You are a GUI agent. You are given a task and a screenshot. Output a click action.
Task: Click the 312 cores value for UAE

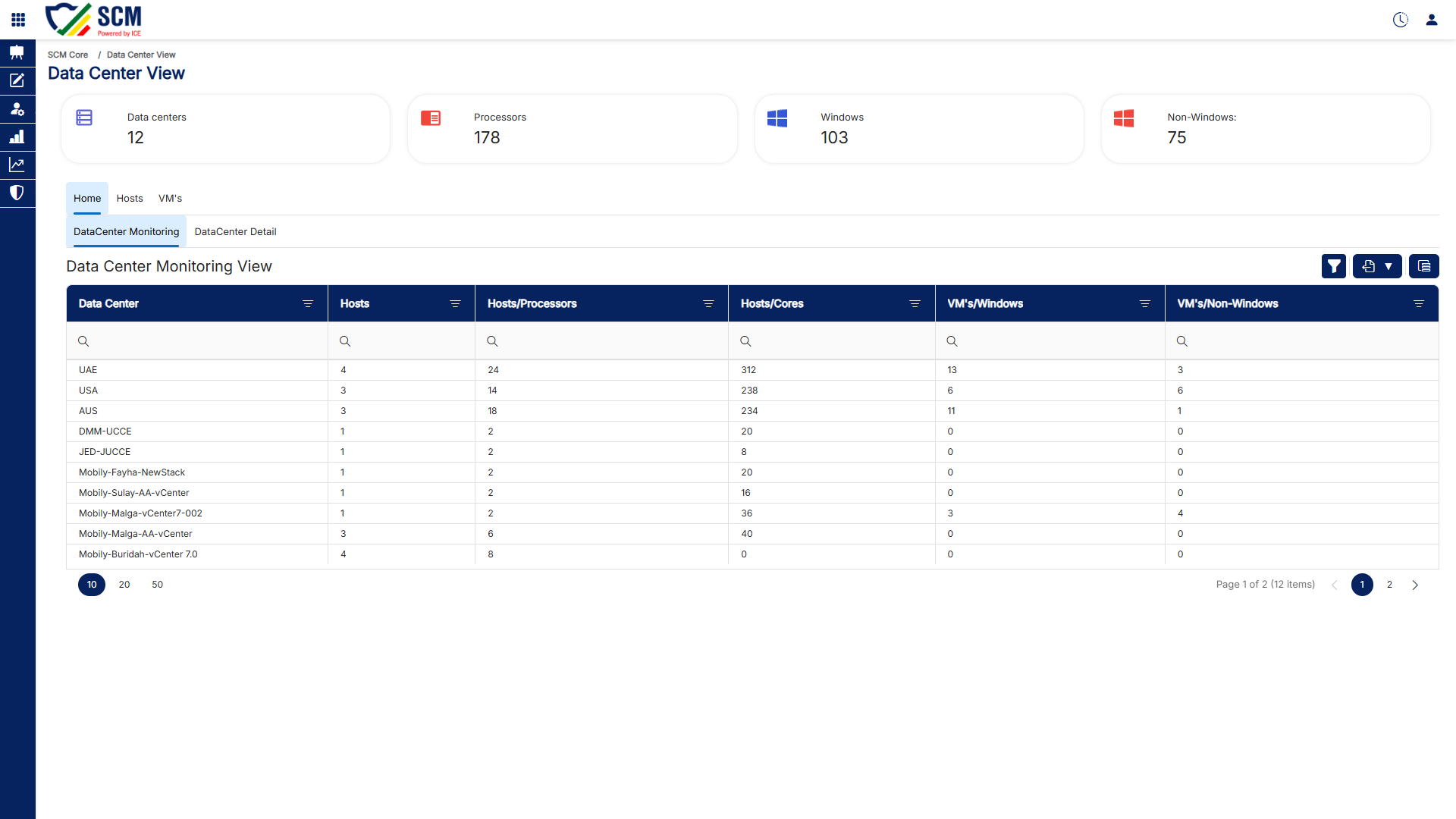[748, 370]
